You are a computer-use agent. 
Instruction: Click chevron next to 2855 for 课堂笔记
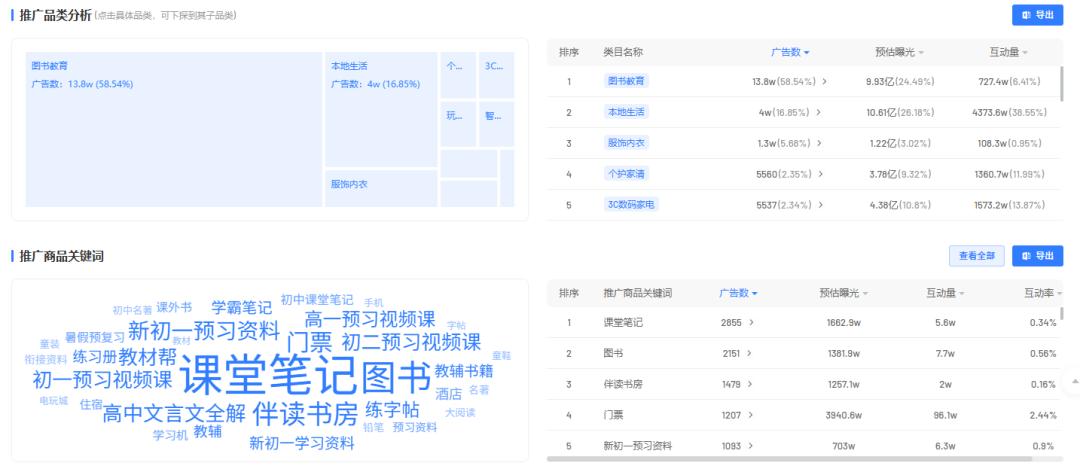(x=751, y=322)
